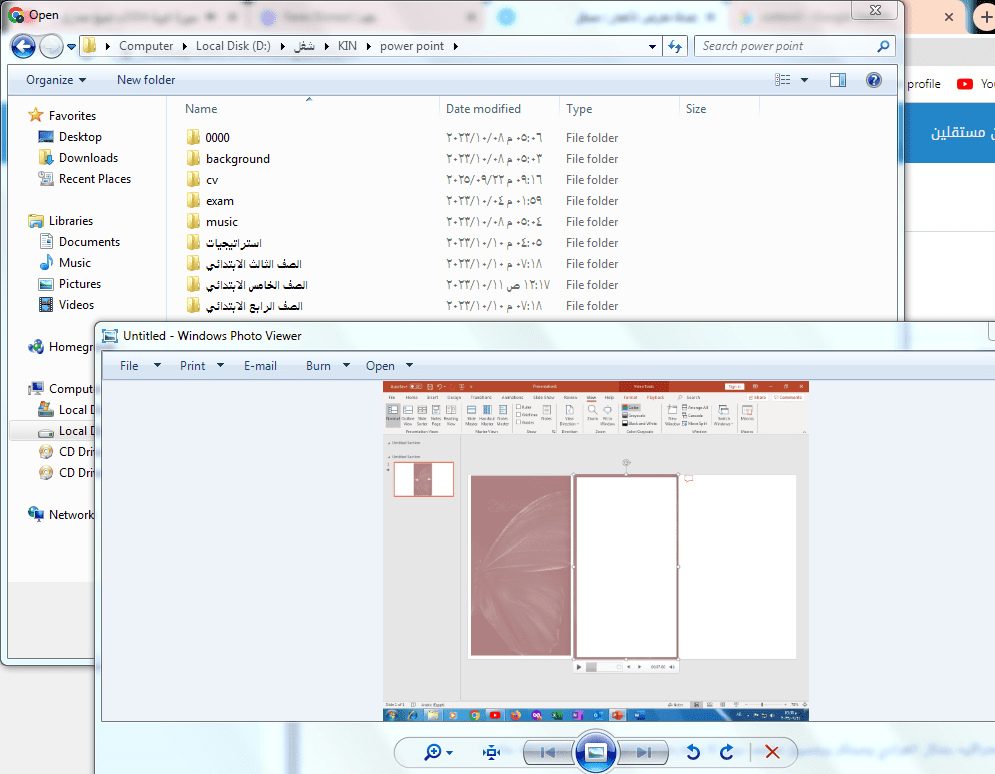
Task: Click the displayed PowerPoint screenshot image
Action: tap(596, 551)
